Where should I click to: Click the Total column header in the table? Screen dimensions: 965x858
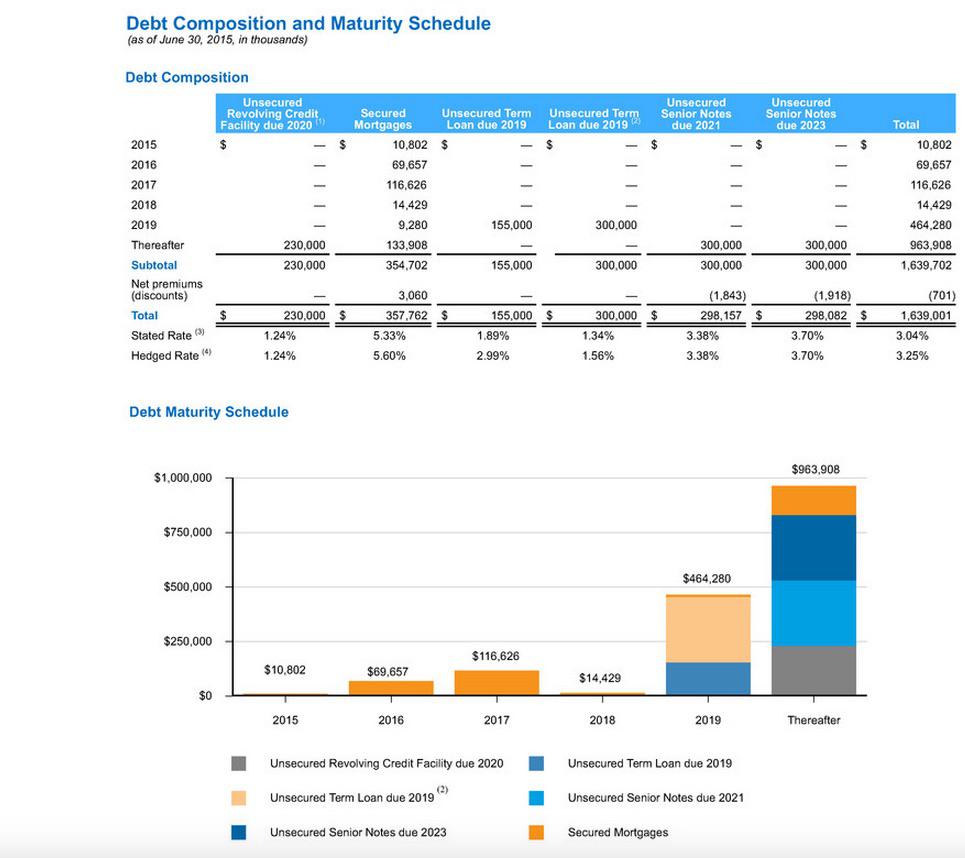click(905, 125)
